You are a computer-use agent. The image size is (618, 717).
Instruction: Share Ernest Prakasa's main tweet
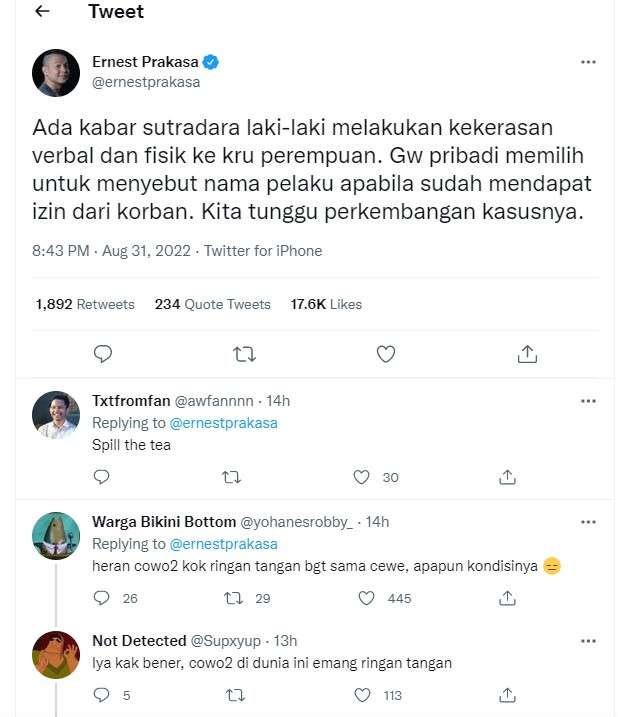coord(528,353)
